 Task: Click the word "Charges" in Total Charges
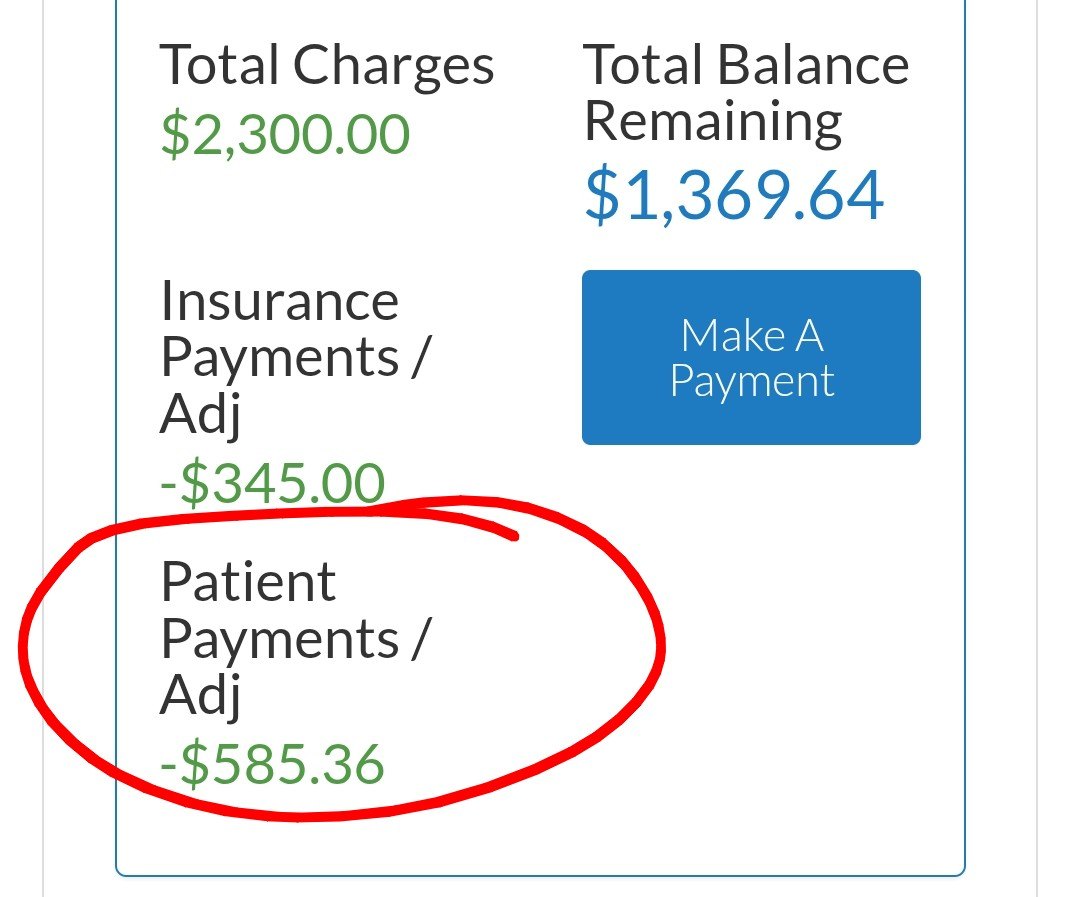coord(394,66)
